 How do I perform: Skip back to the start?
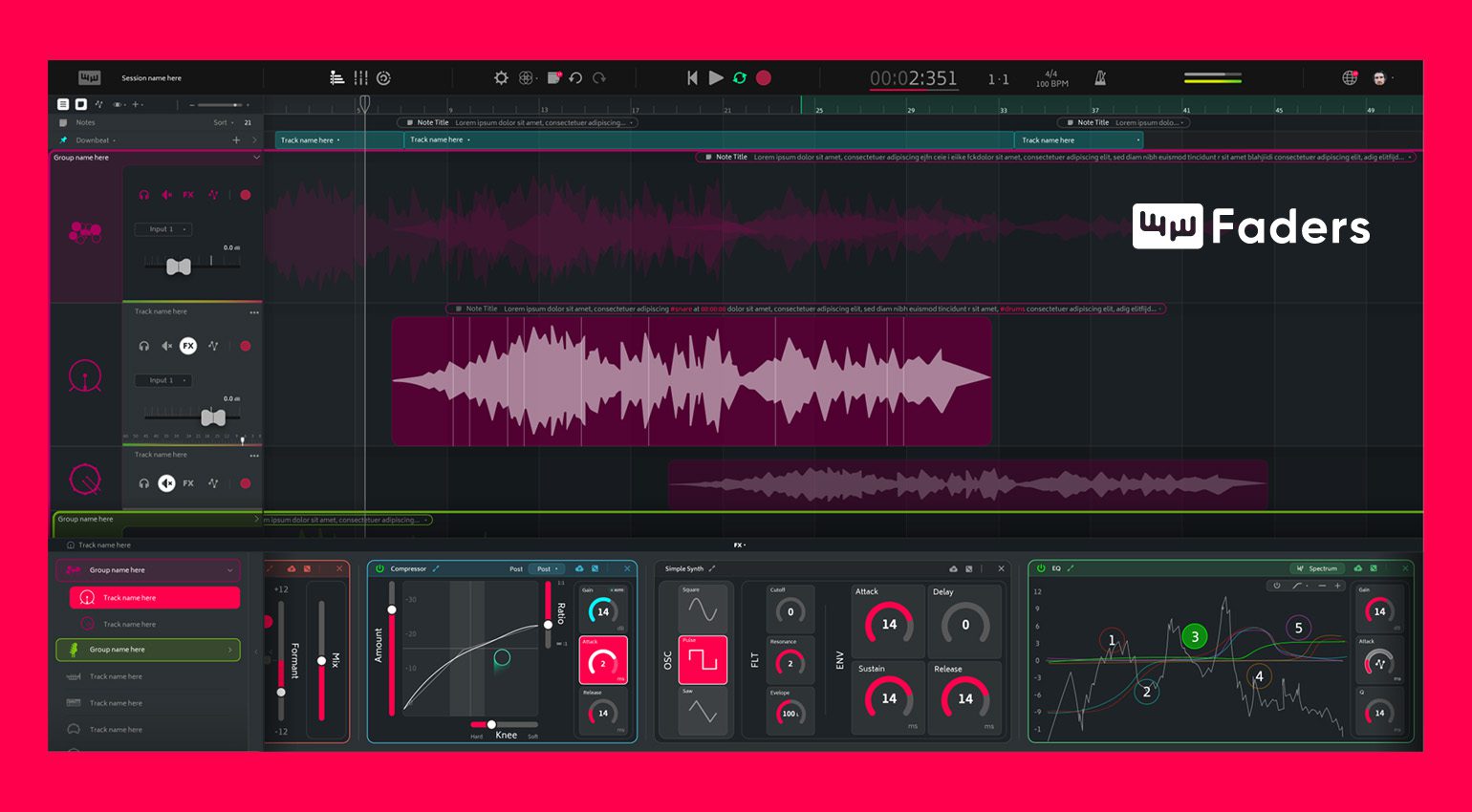tap(692, 78)
